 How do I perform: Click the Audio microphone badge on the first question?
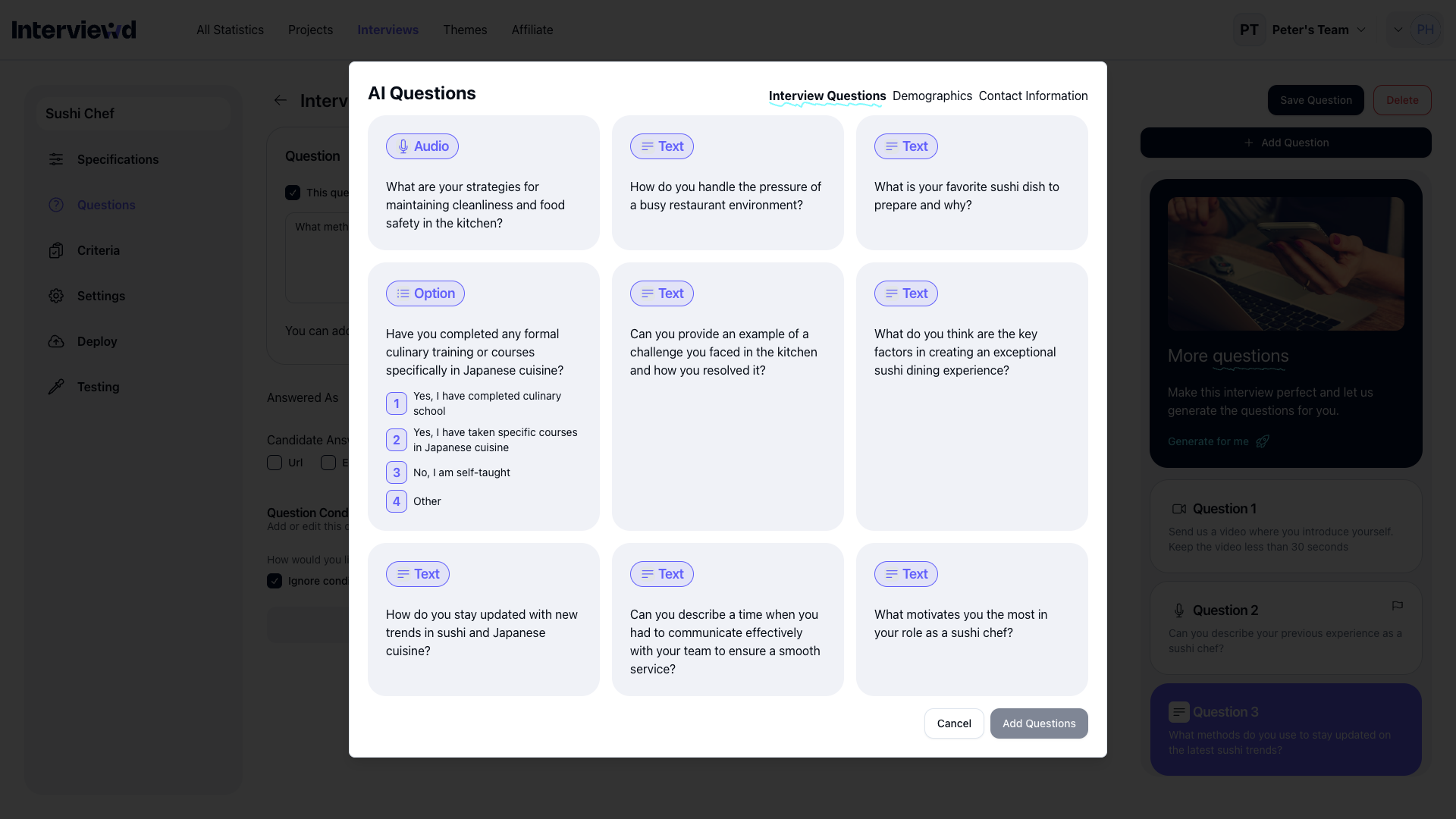tap(422, 146)
